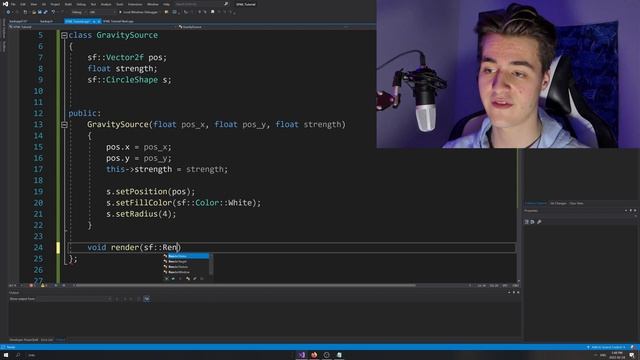Toggle auto-hide pin on Properties panel
This screenshot has width=640, height=360.
coord(631,211)
